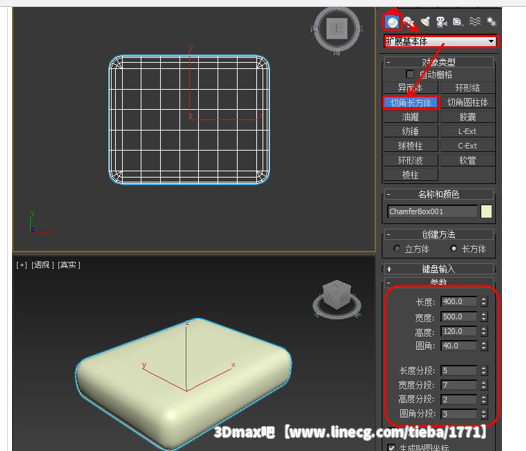Click the 棱柱 object button
The height and width of the screenshot is (451, 526).
click(411, 175)
